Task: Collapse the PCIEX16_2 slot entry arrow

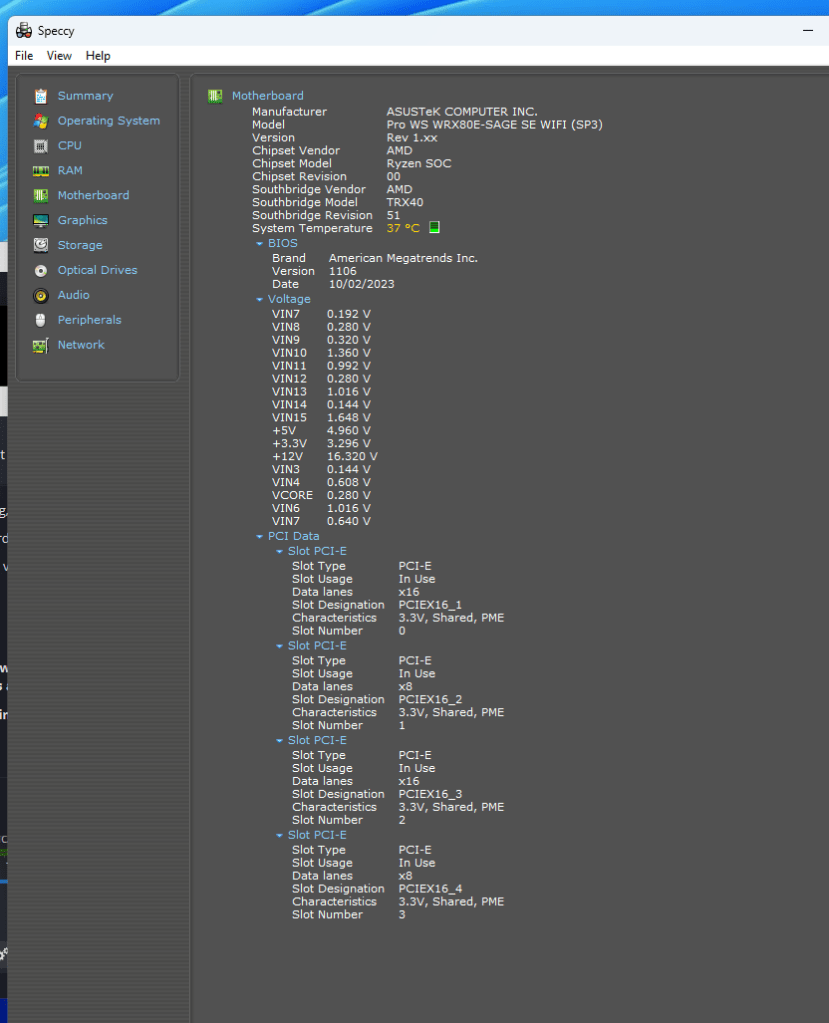Action: (279, 646)
